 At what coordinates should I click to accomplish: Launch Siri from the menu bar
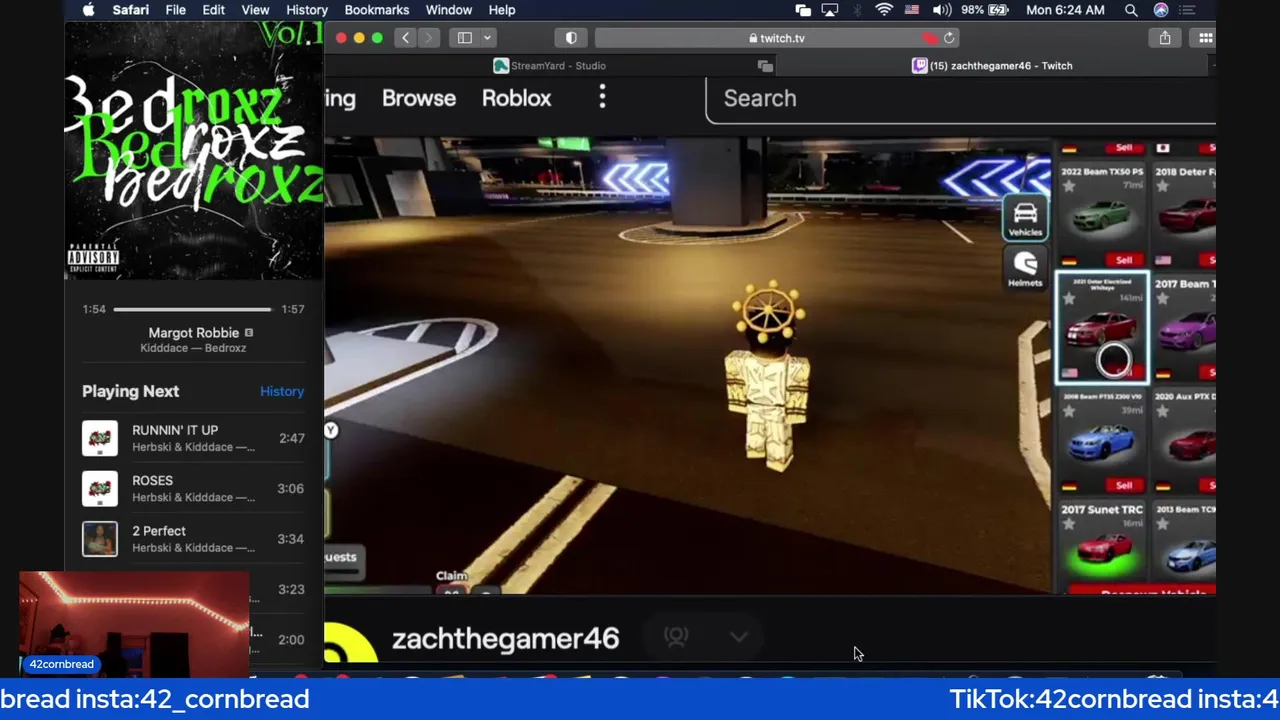pos(1161,10)
